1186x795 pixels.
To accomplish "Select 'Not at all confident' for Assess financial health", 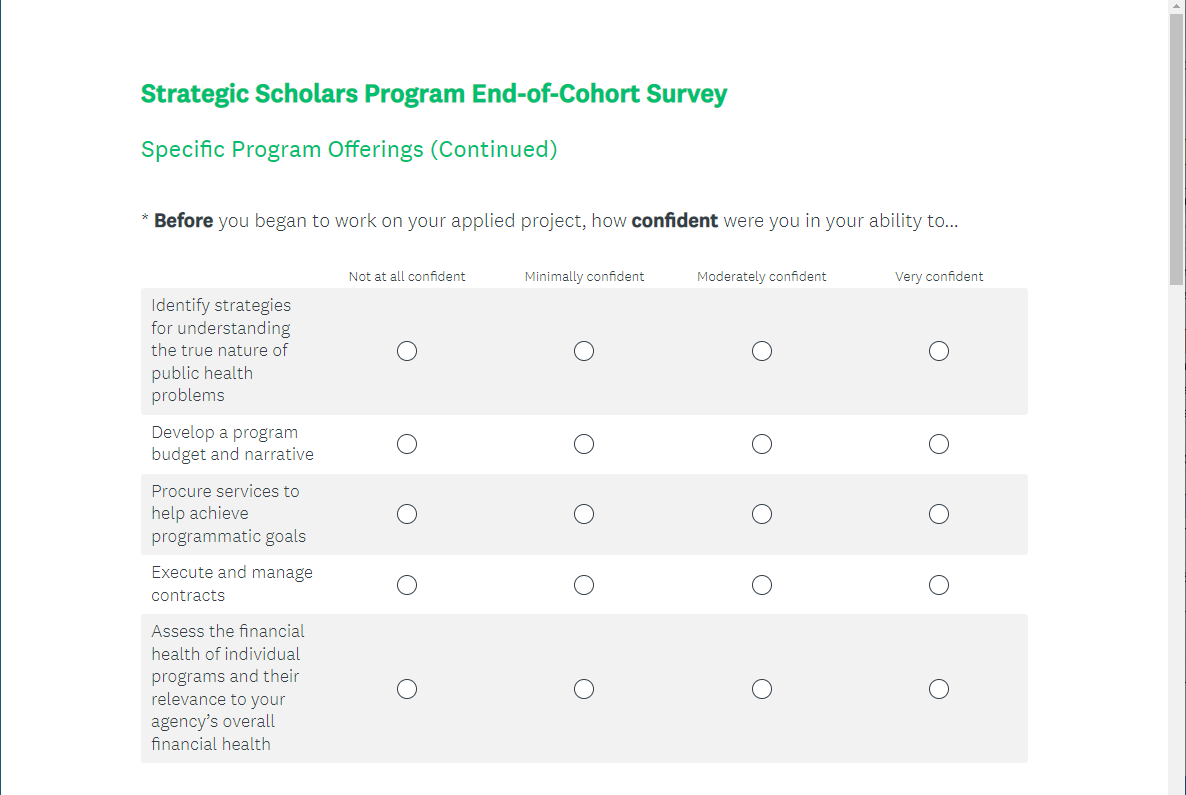I will pos(407,689).
